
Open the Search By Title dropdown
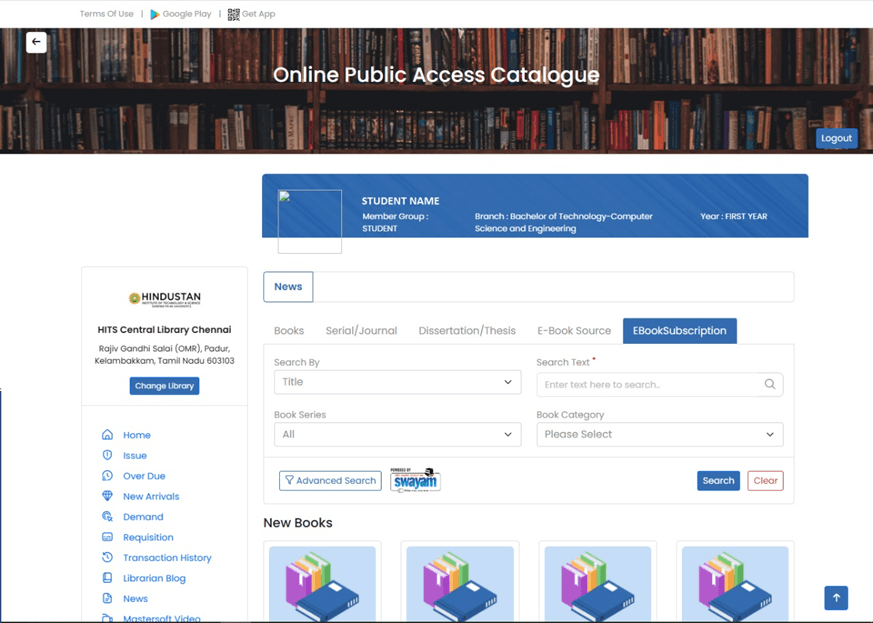pyautogui.click(x=397, y=382)
